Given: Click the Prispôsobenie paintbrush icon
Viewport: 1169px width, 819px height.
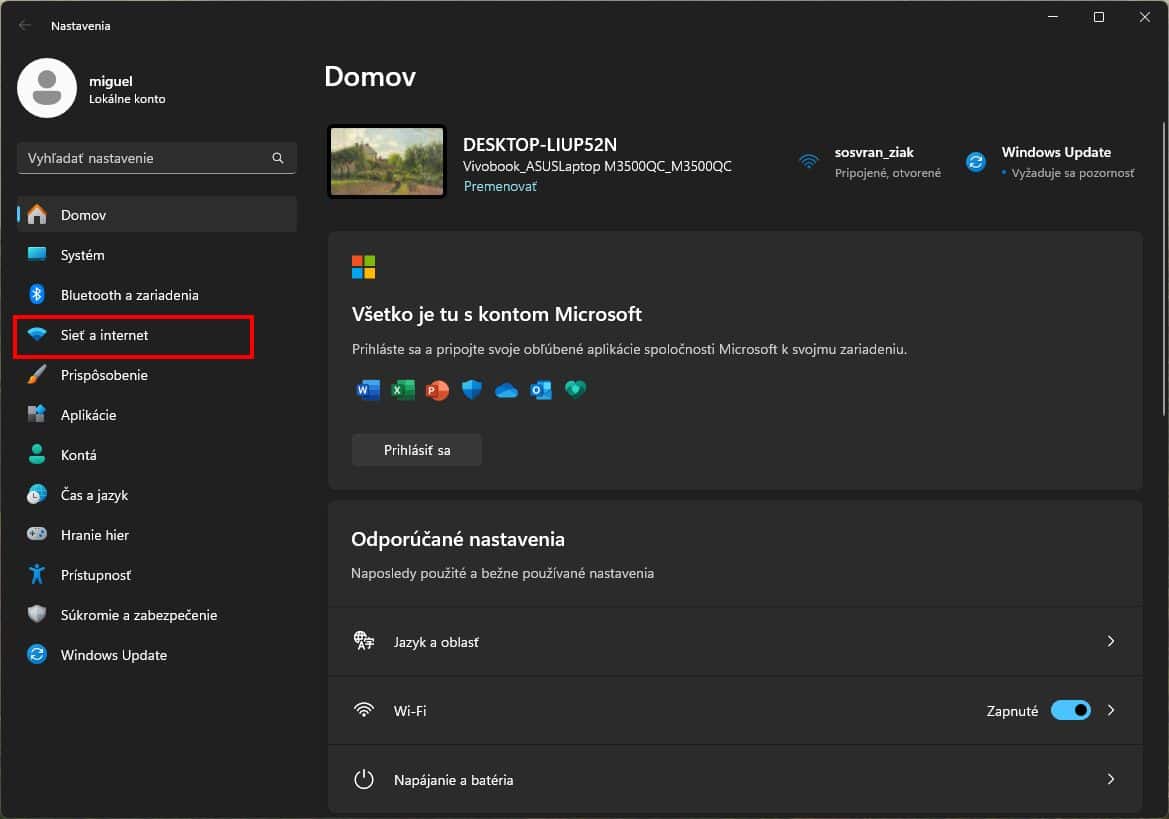Looking at the screenshot, I should click(x=37, y=374).
